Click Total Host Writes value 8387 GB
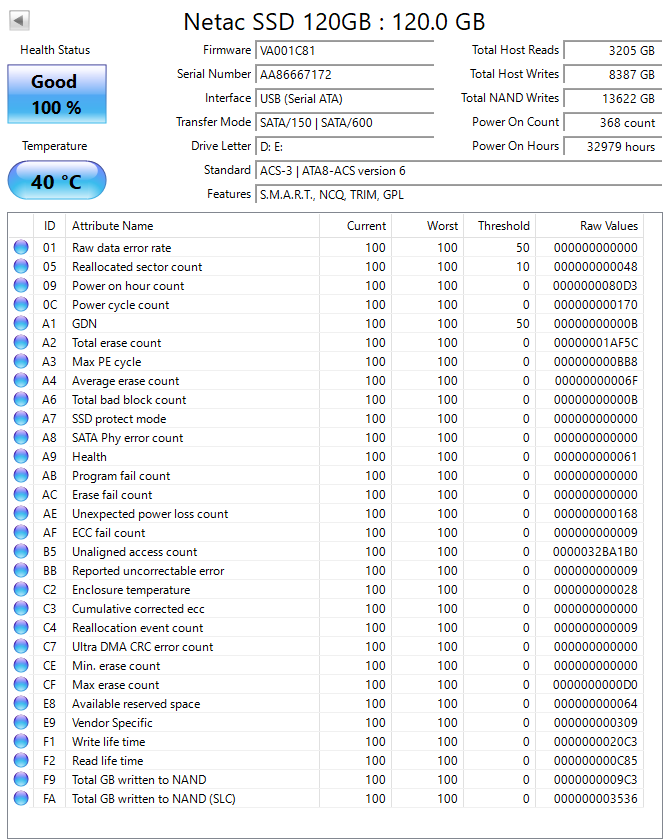 (613, 75)
